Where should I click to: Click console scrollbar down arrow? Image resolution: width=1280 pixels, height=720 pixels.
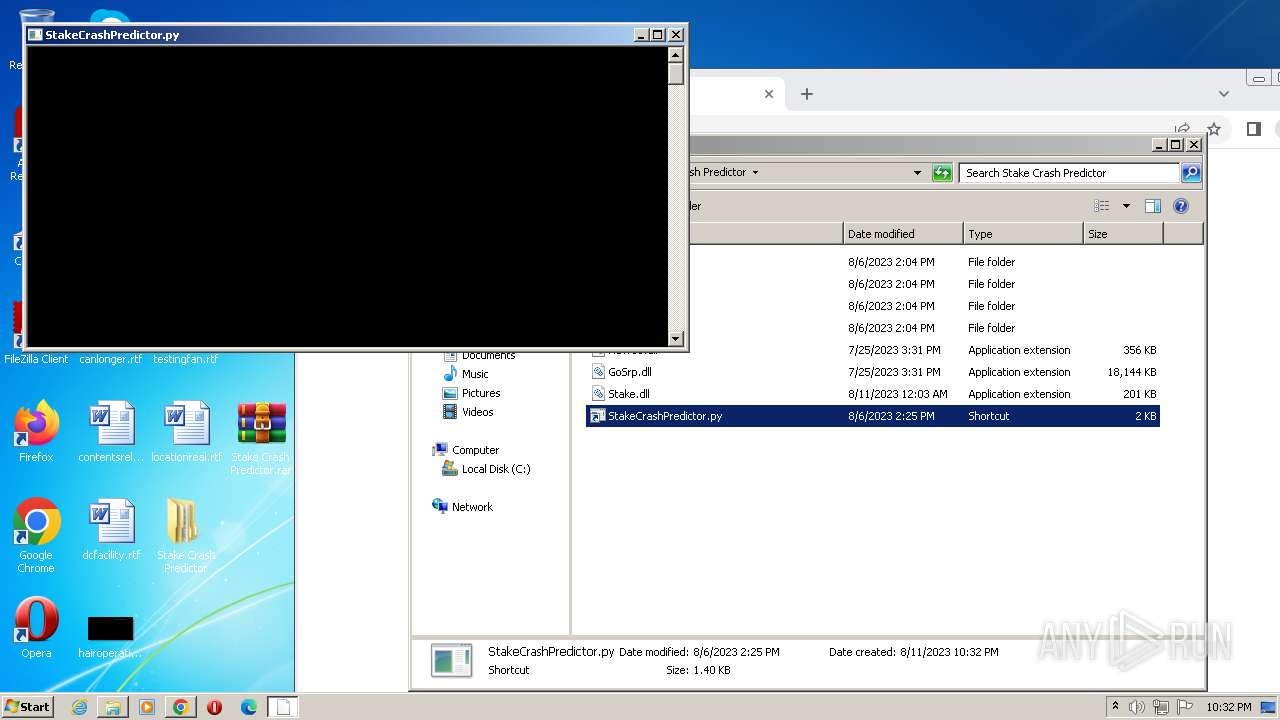(676, 339)
